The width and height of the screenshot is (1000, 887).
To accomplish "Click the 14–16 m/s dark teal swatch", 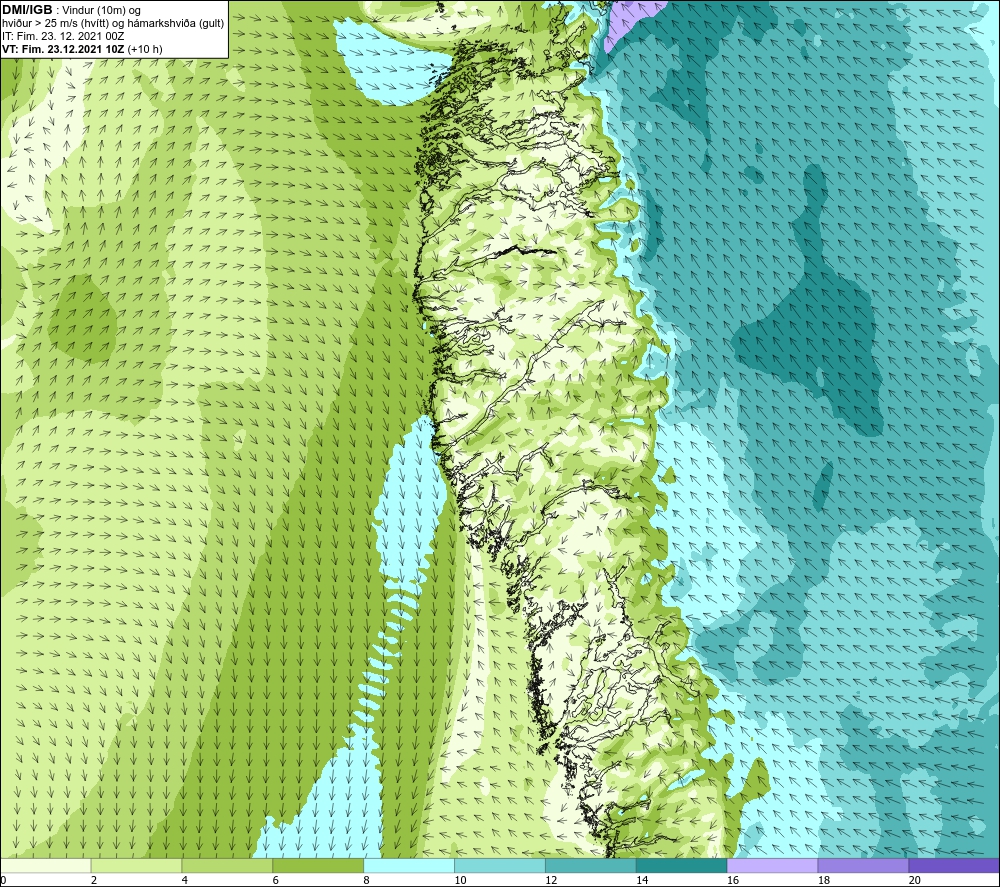I will tap(682, 865).
